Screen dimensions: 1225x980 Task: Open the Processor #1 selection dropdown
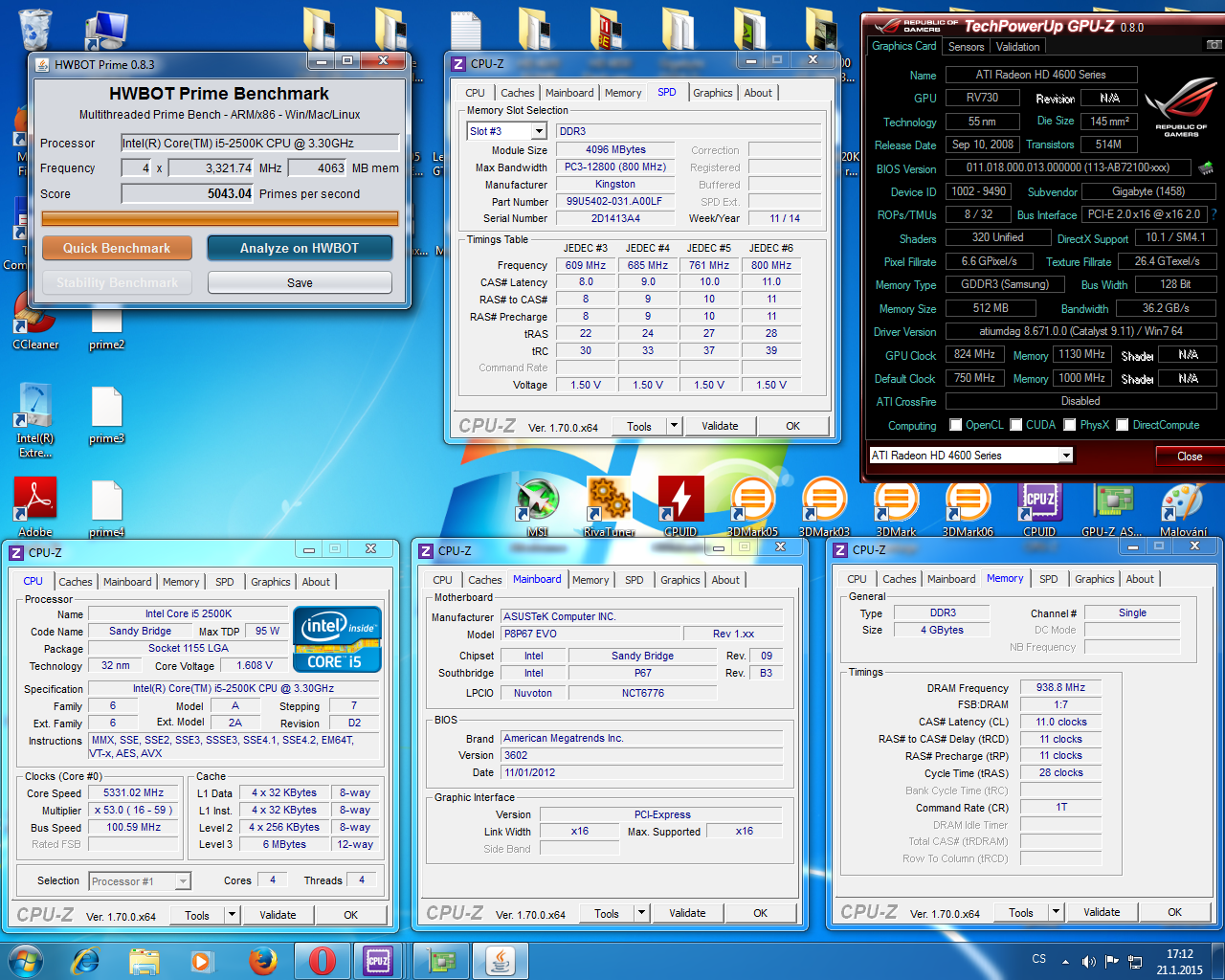183,881
